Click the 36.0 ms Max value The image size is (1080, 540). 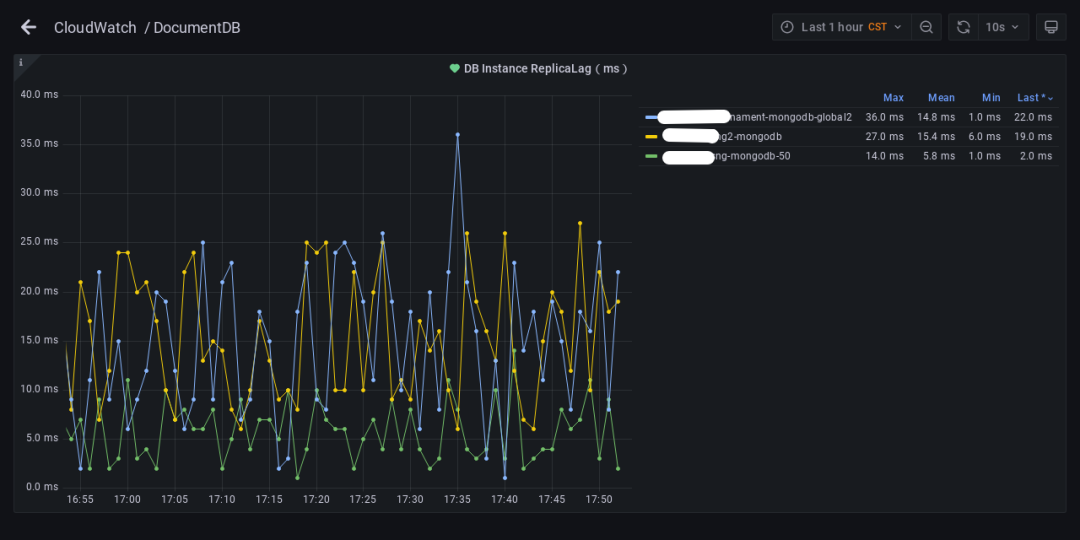pos(884,117)
